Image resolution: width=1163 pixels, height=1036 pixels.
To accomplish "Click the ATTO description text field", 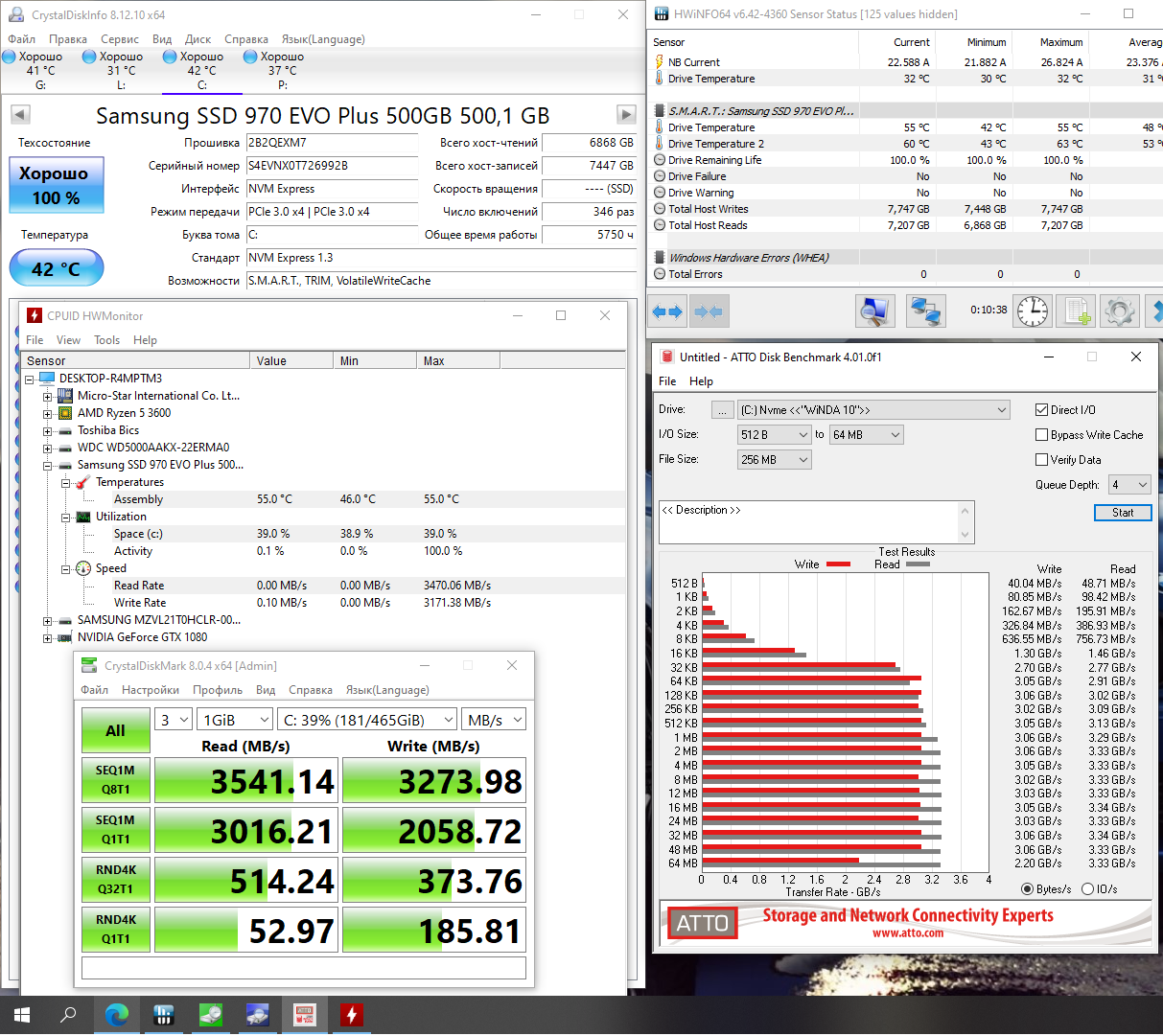I will (816, 522).
